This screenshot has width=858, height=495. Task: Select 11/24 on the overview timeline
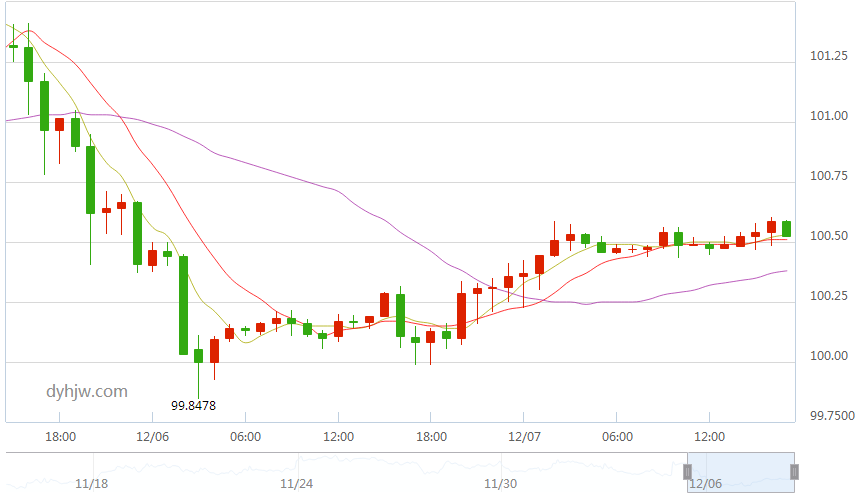(x=297, y=484)
